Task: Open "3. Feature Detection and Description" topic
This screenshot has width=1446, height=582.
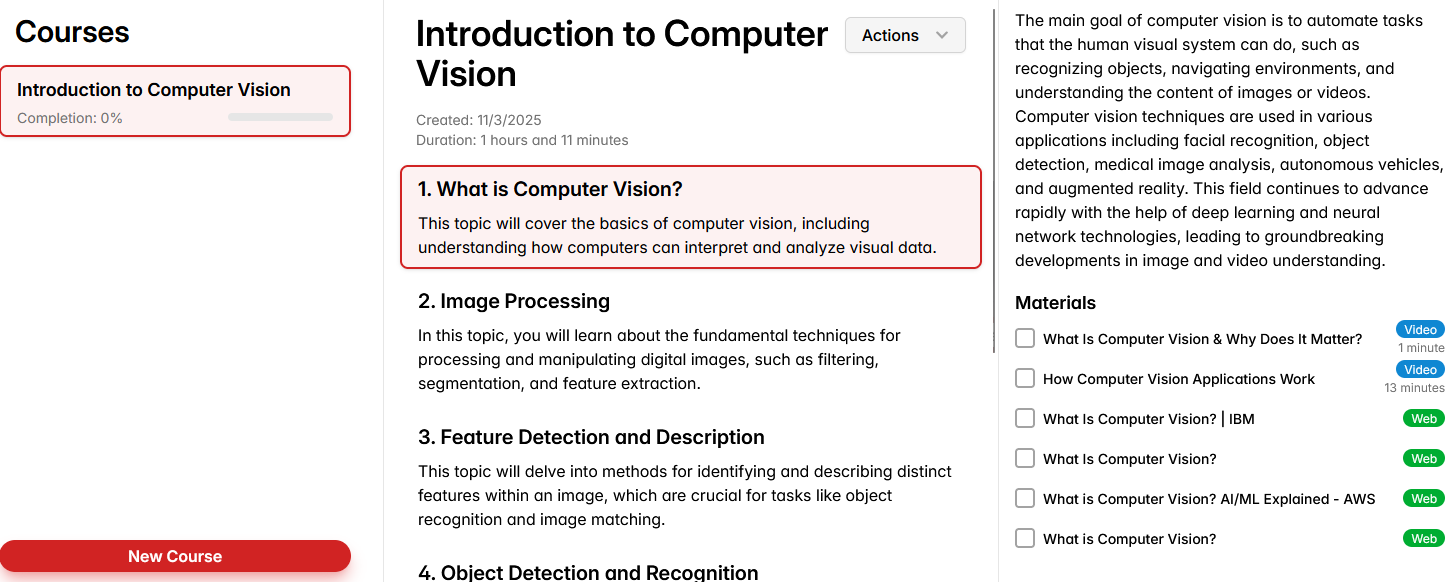Action: point(590,437)
